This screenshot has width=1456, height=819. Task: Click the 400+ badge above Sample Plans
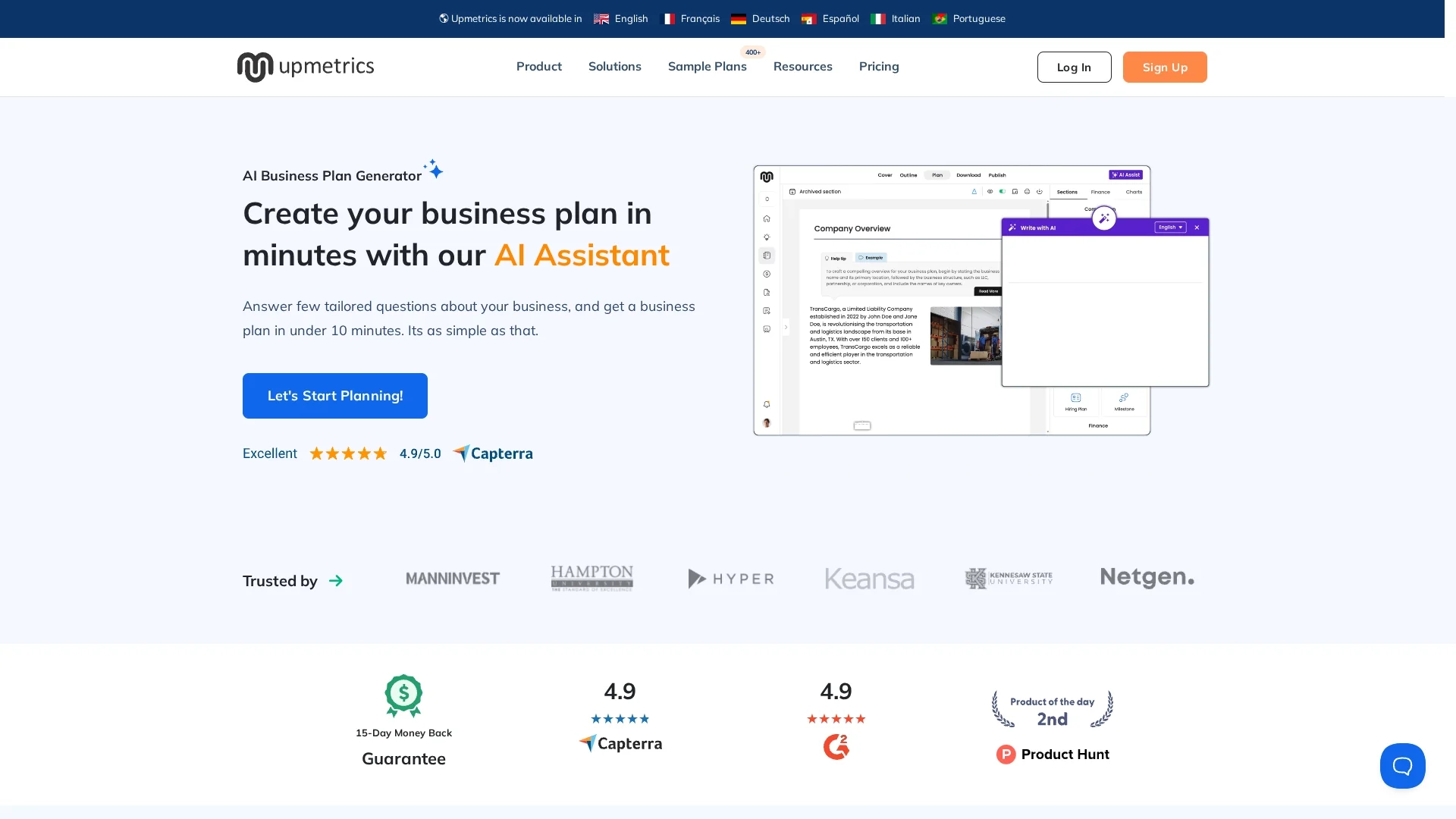[x=753, y=52]
